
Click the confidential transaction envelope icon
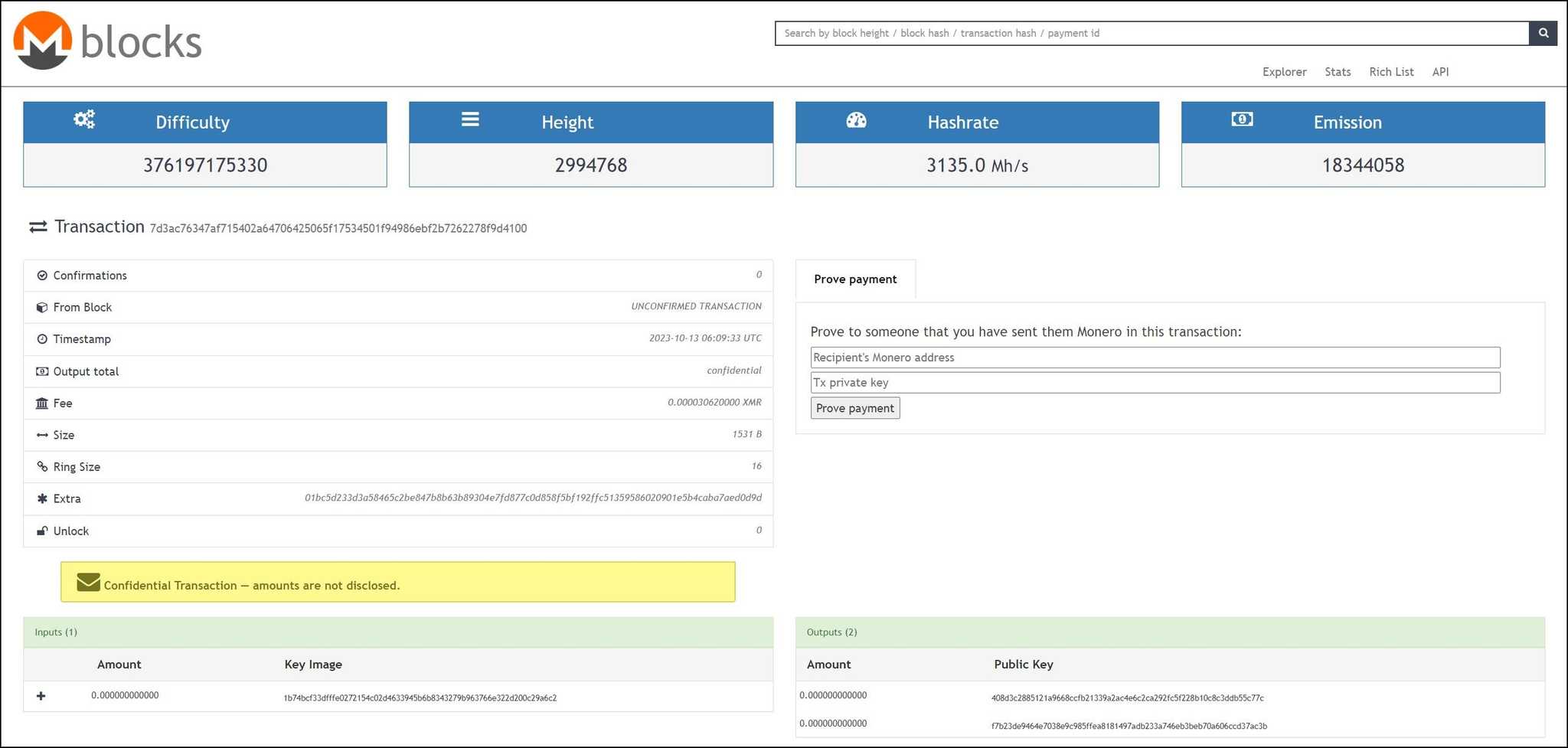88,583
